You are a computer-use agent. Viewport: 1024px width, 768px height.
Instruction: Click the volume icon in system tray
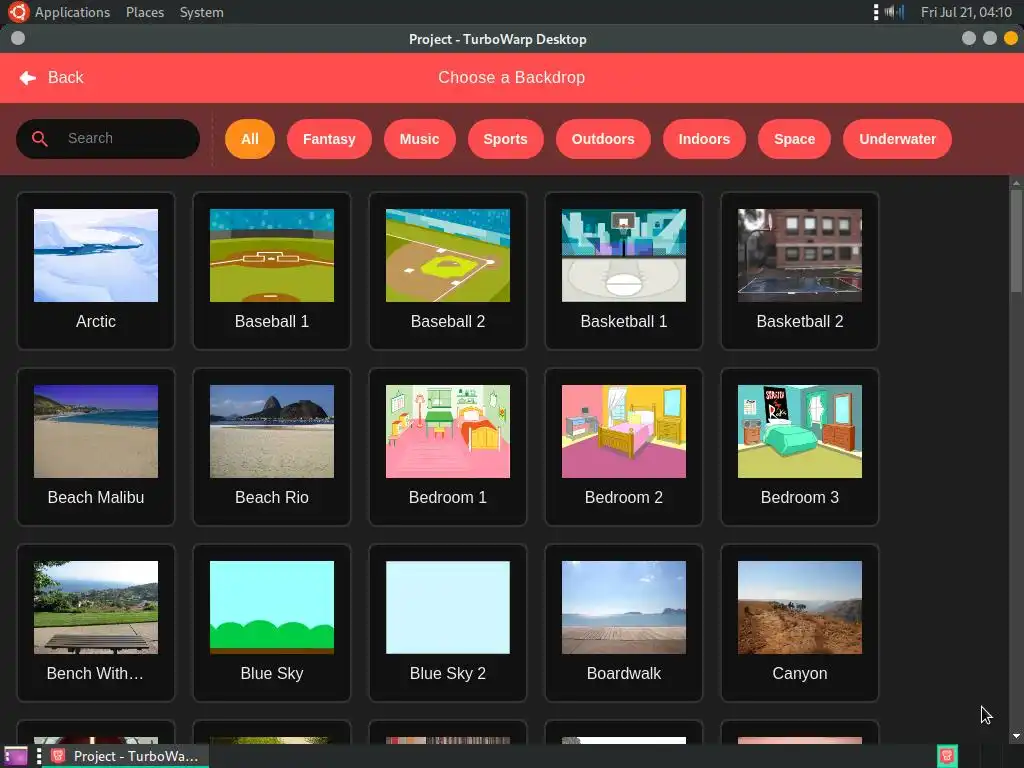(894, 12)
